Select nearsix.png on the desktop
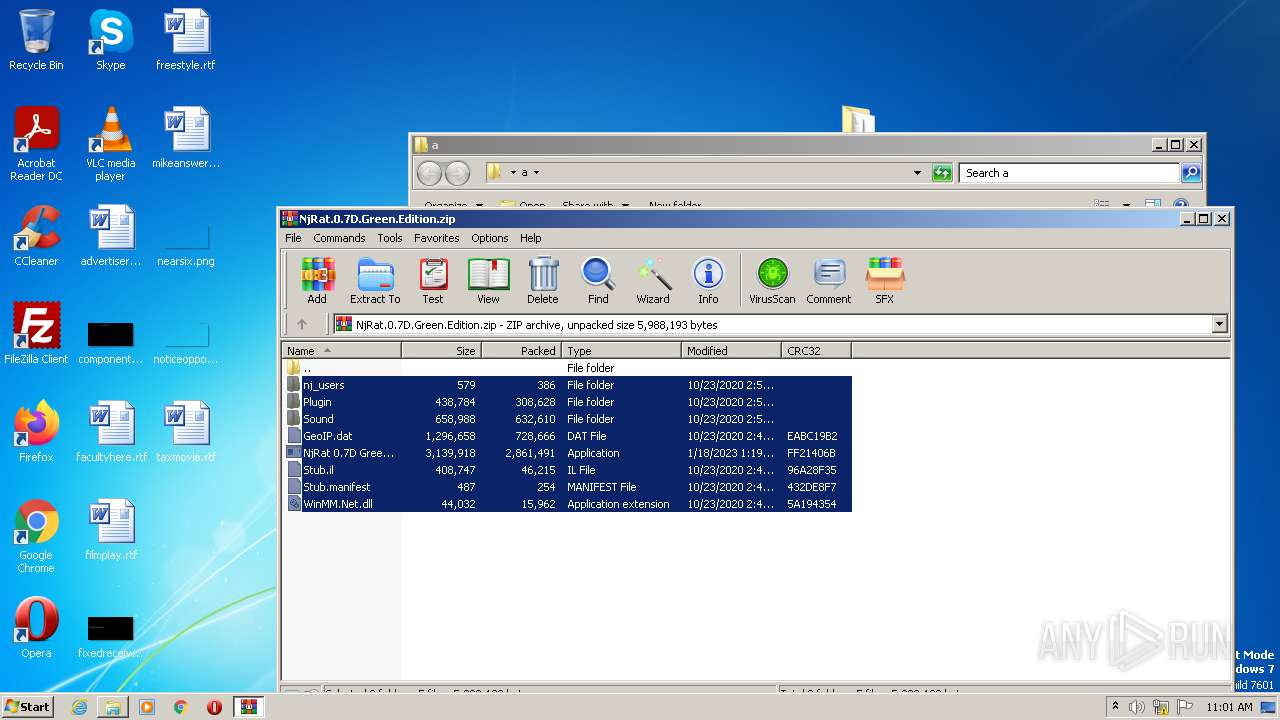Viewport: 1280px width, 720px height. (186, 245)
